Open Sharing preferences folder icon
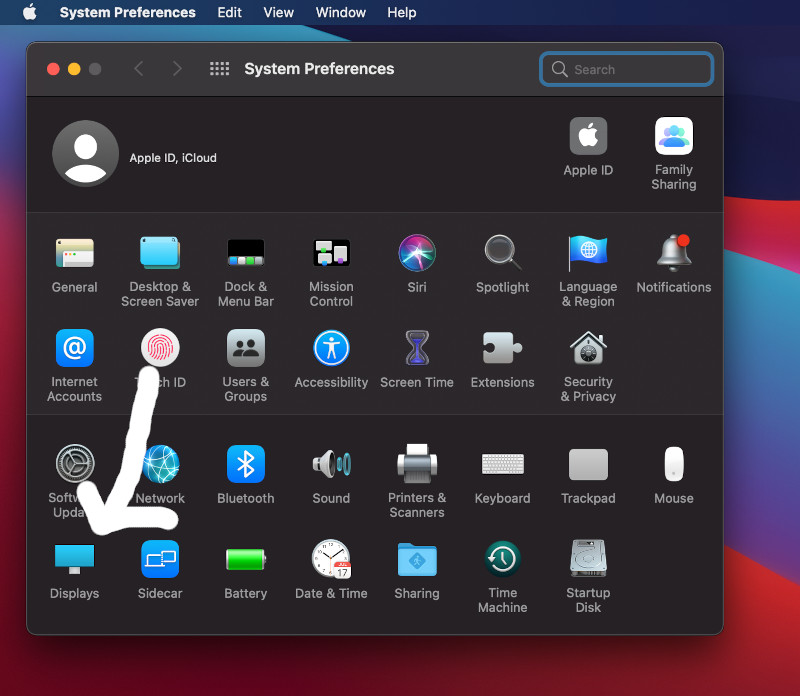 (417, 559)
